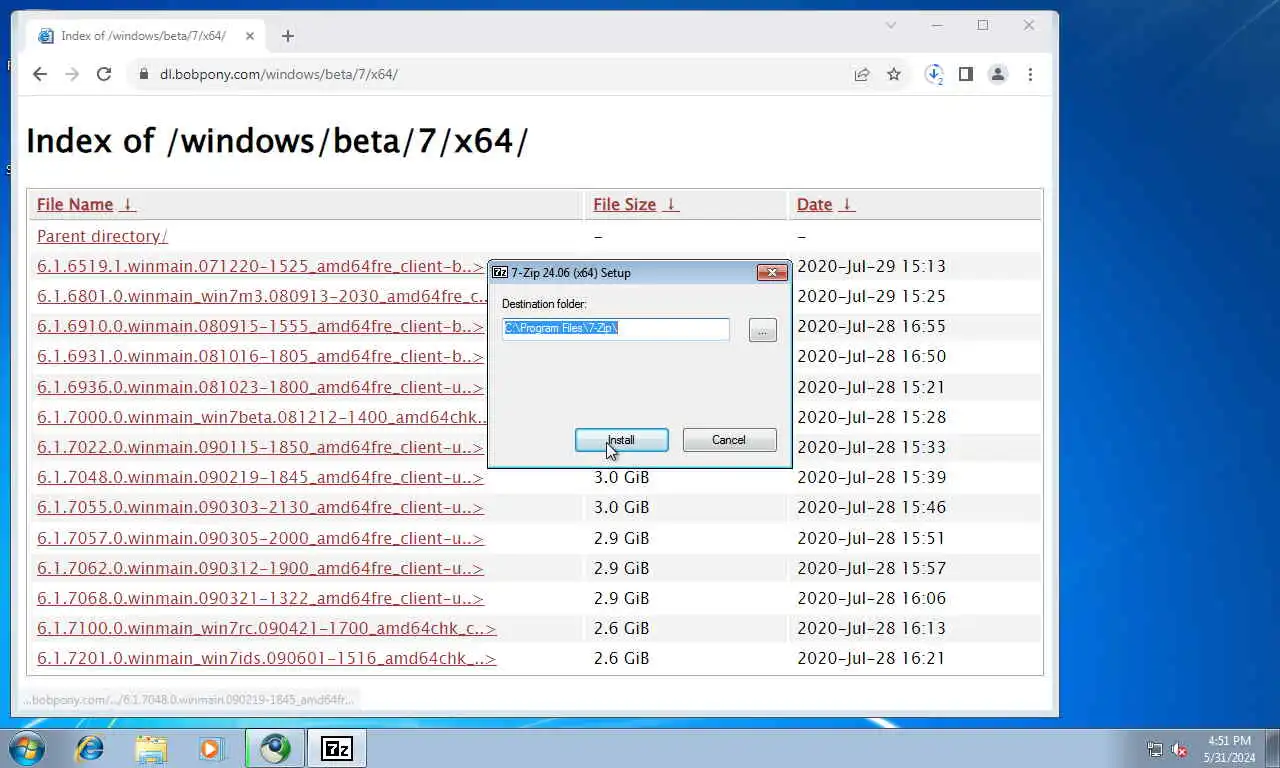Open the Windows Start orb
This screenshot has width=1280, height=768.
pos(26,748)
